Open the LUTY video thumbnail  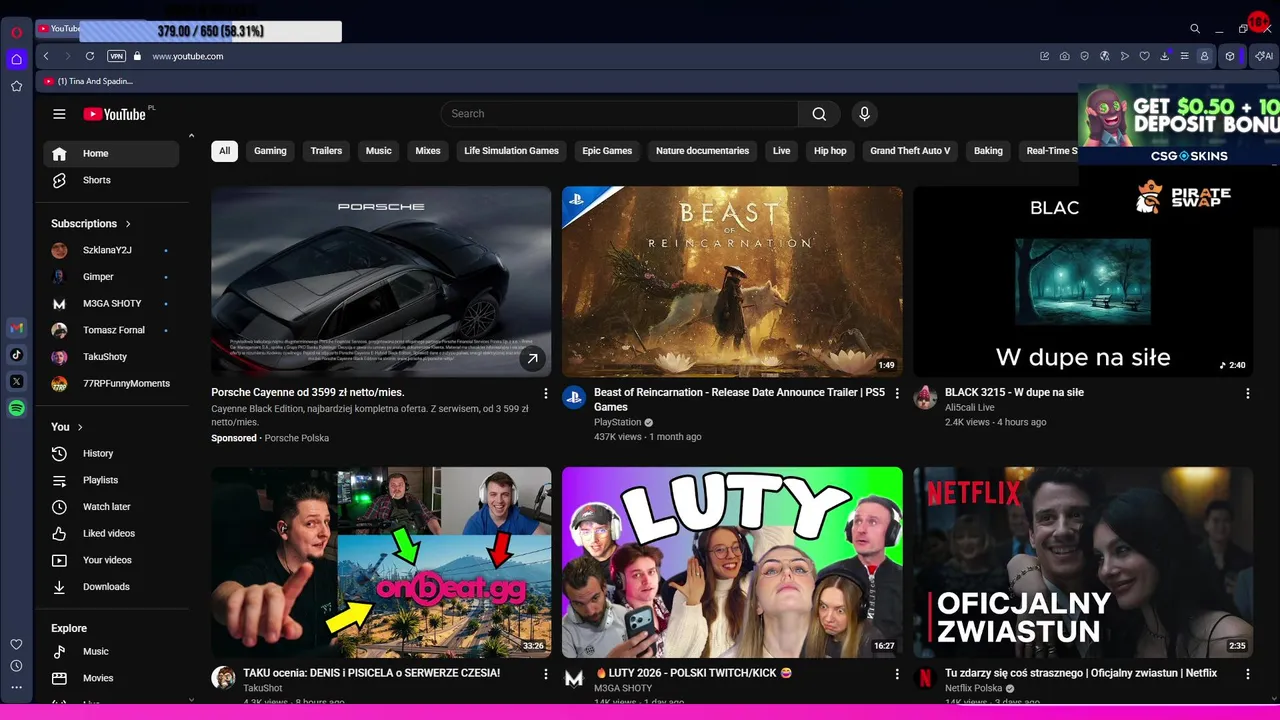click(x=732, y=562)
